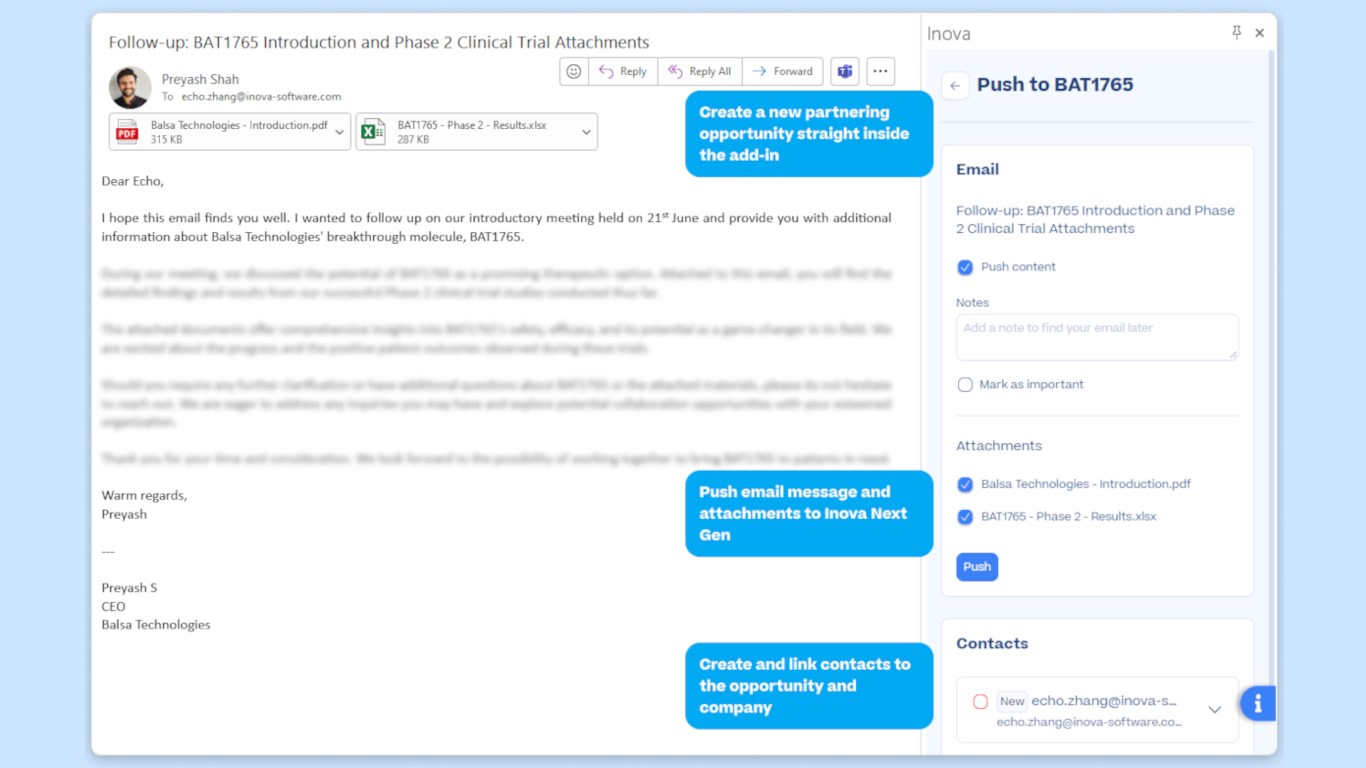Screen dimensions: 1366x768
Task: Click the Inova pane title
Action: [949, 34]
